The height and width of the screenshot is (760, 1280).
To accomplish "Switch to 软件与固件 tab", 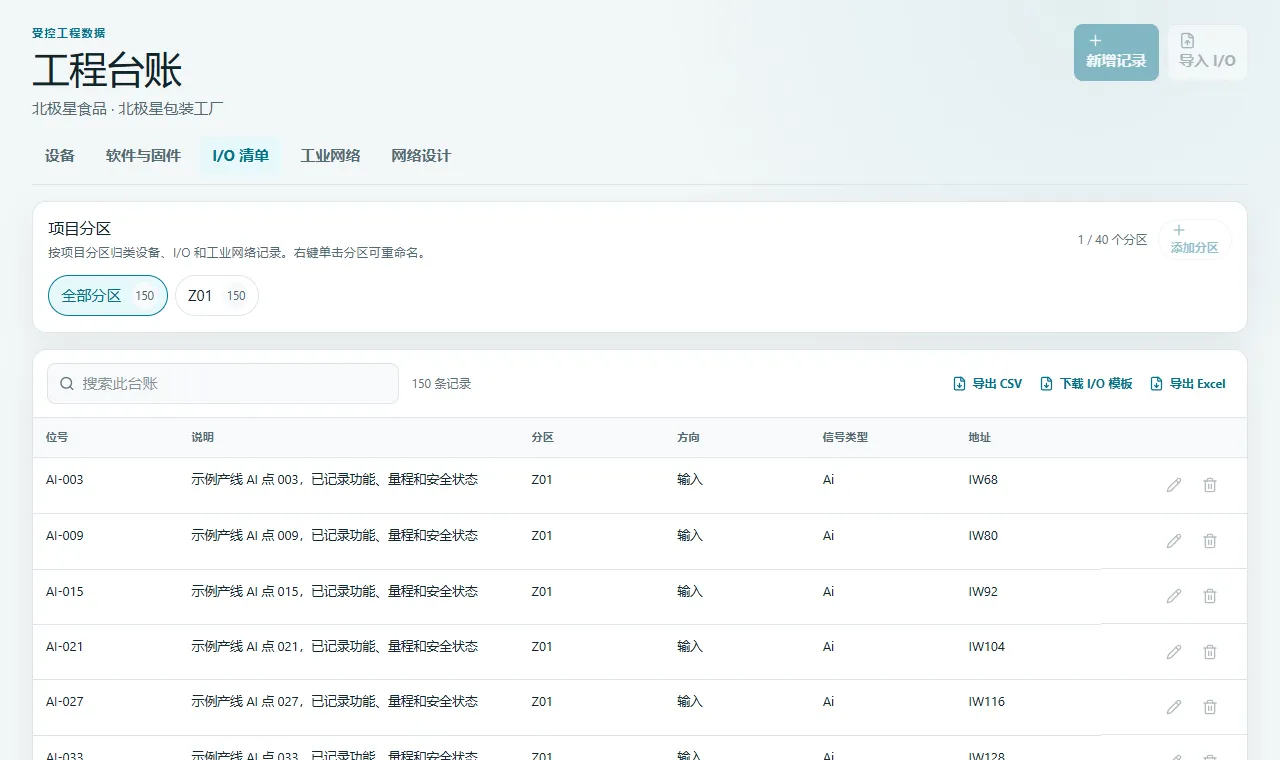I will [x=143, y=156].
